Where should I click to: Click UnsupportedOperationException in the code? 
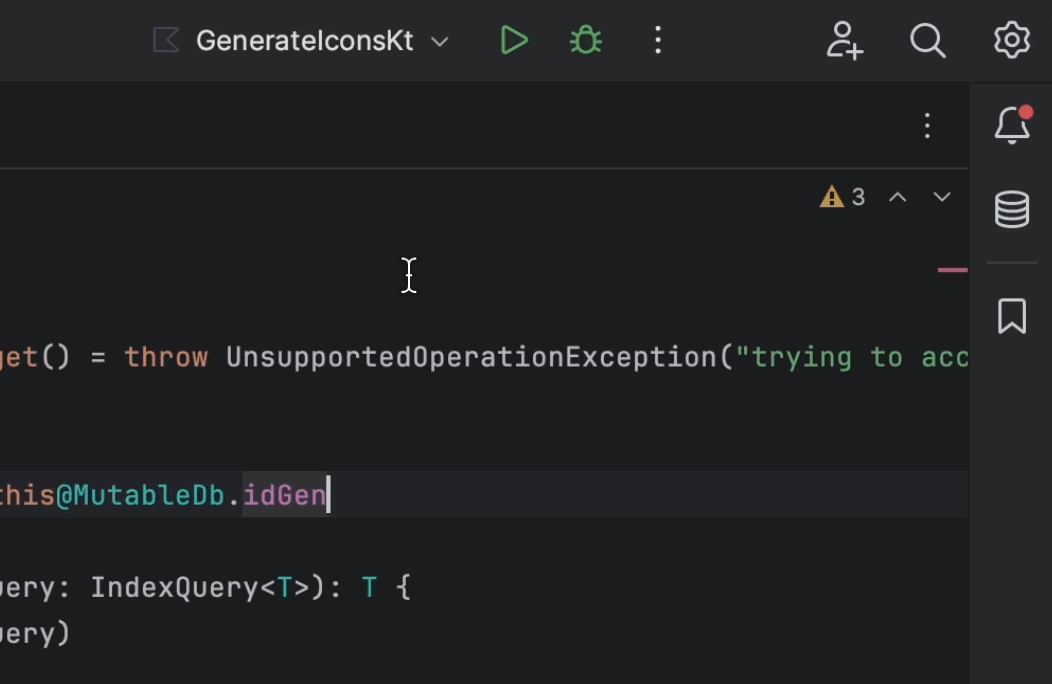472,357
